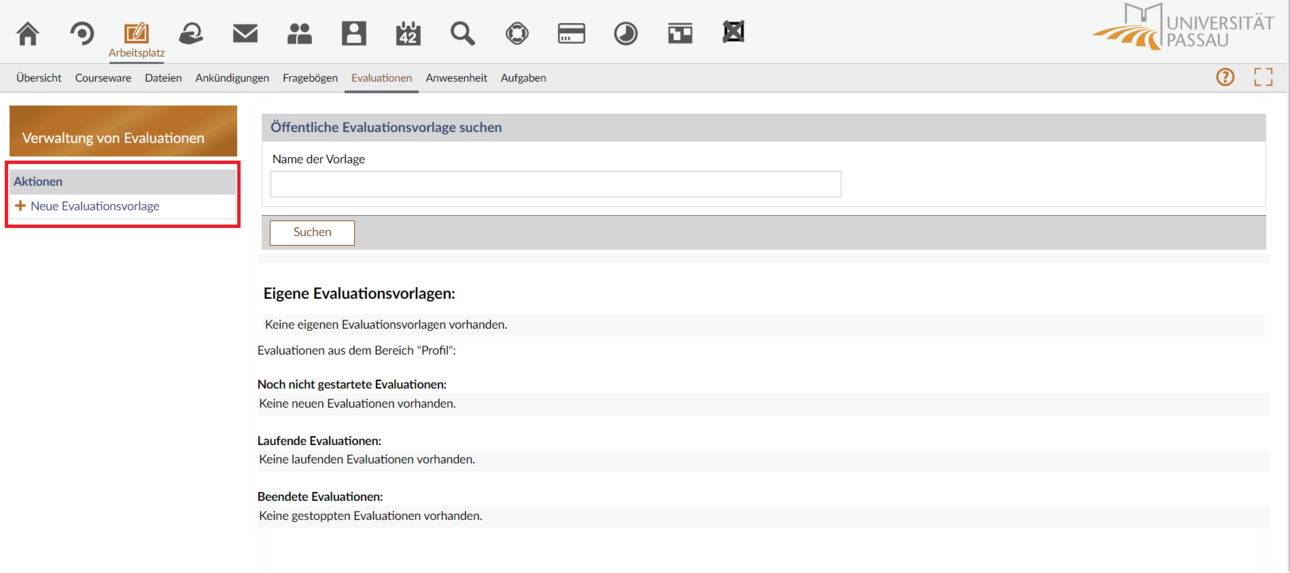Select the Anwesenheit tab
The height and width of the screenshot is (573, 1290).
click(x=456, y=78)
